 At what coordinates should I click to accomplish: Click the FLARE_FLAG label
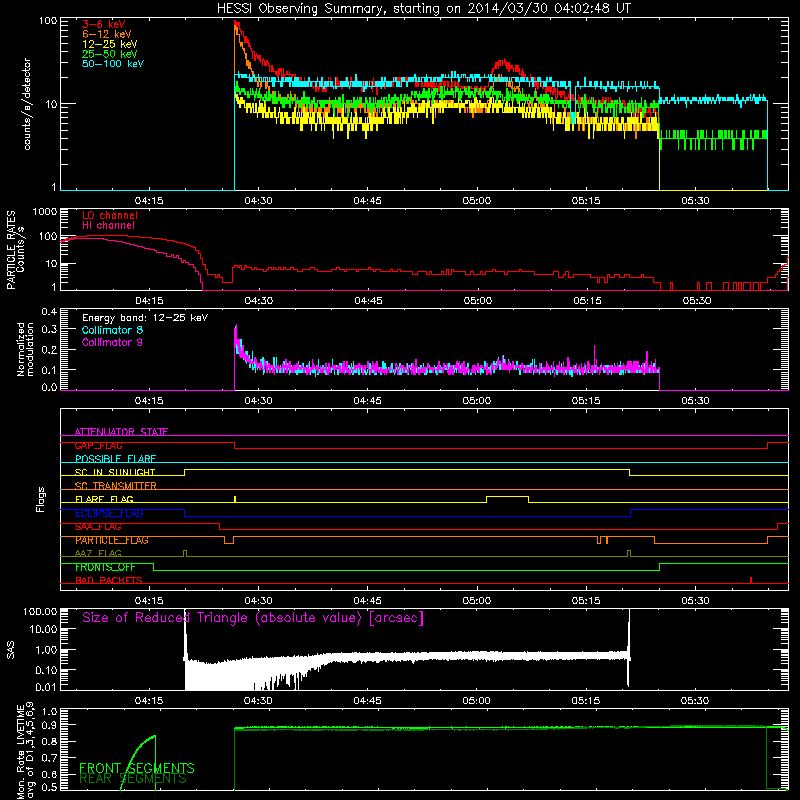(104, 499)
